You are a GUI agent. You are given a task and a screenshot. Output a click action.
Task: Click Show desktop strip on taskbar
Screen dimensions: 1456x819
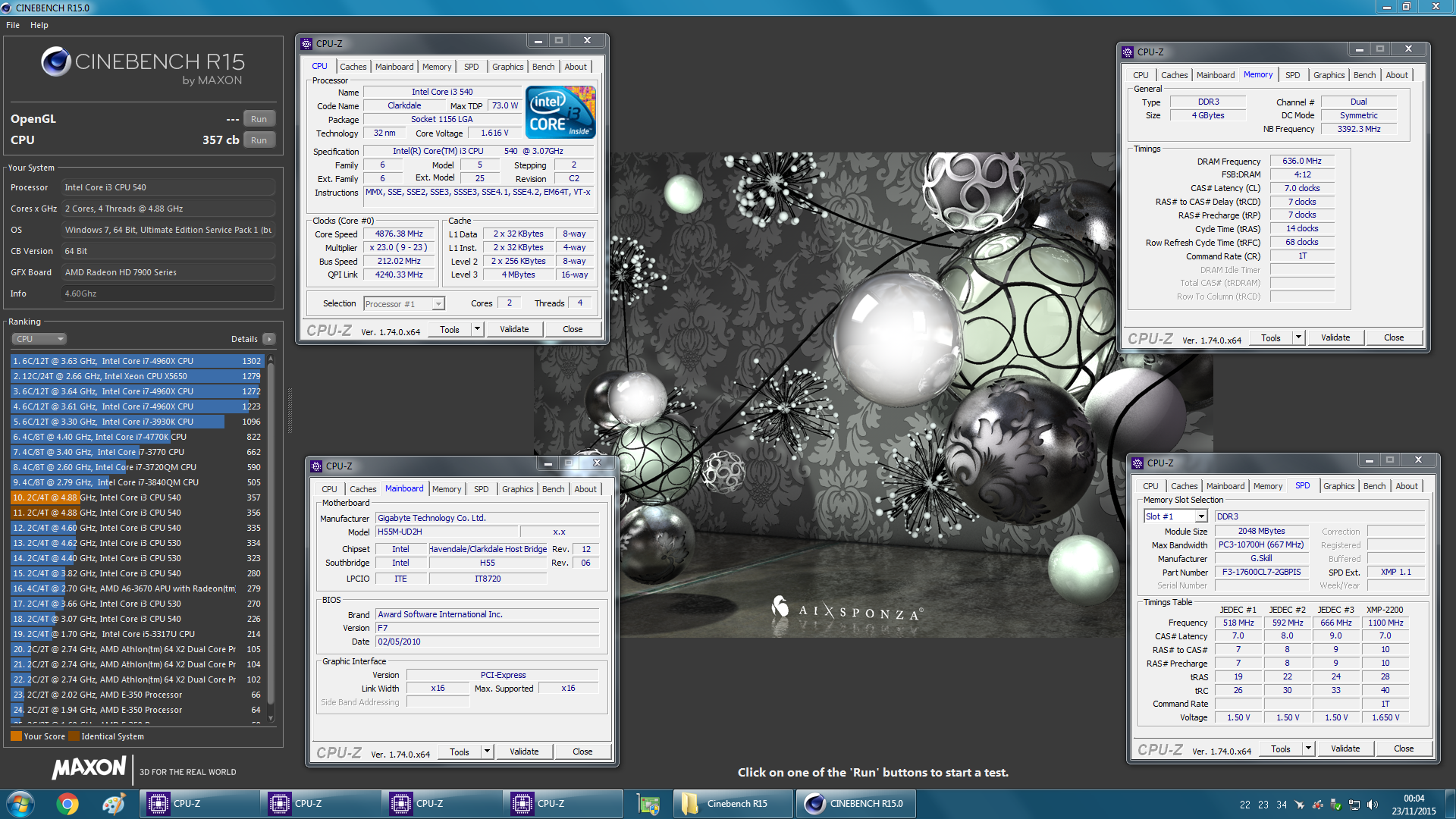(x=1450, y=804)
